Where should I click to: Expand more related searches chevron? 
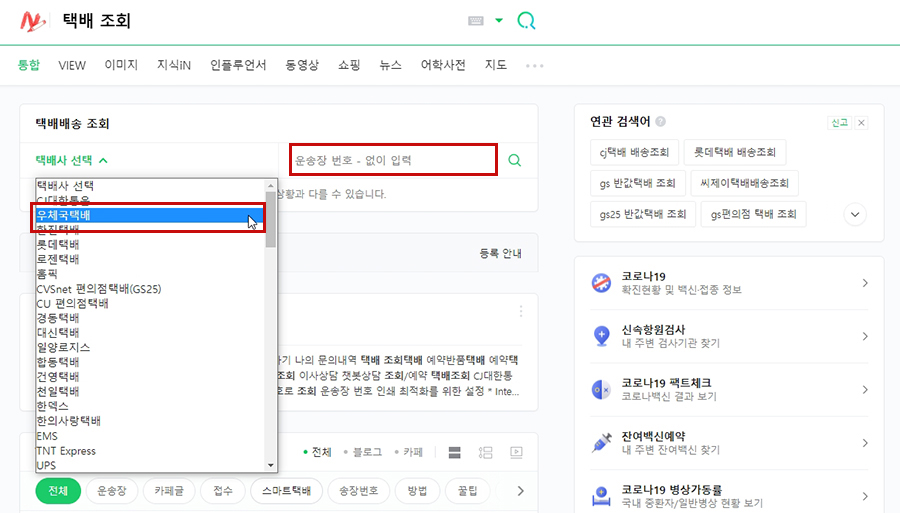(x=855, y=215)
